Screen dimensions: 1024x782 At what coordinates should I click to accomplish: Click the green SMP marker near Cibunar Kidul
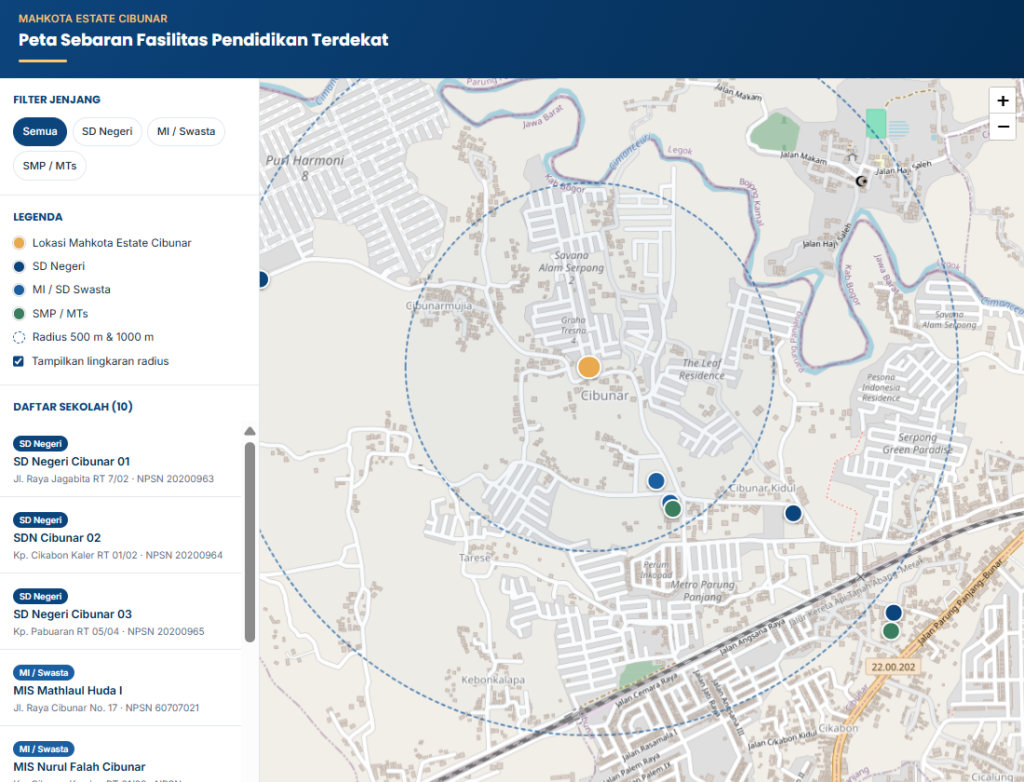coord(673,509)
